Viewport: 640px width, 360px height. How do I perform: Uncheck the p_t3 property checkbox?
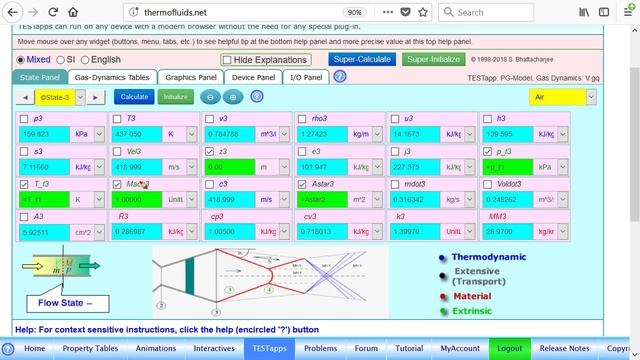click(487, 151)
